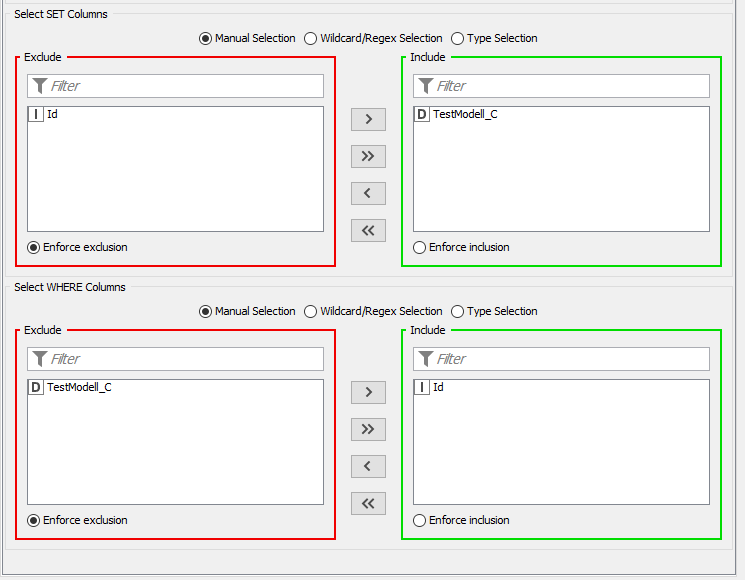Click double type icon beside TestModell_C in WHERE Exclude

(36, 388)
